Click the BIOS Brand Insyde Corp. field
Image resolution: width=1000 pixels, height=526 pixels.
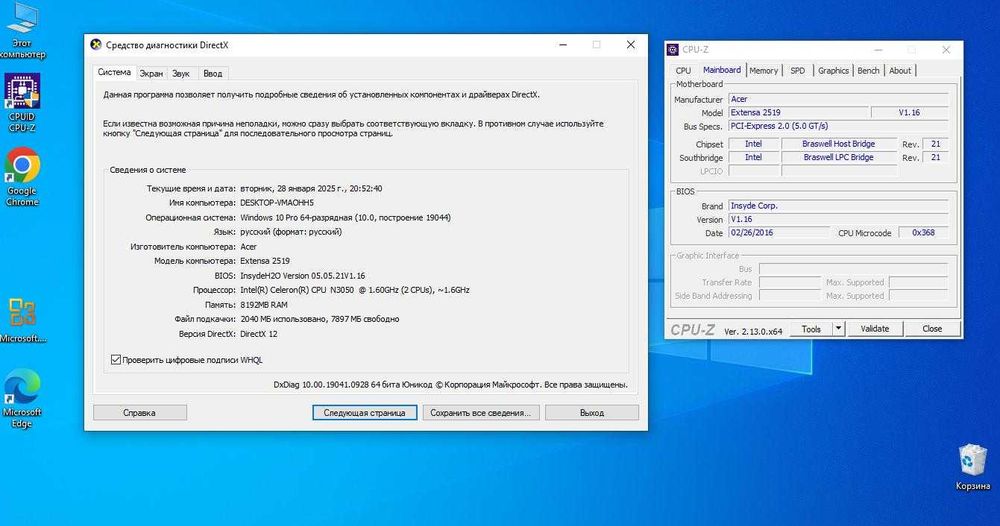click(x=838, y=206)
